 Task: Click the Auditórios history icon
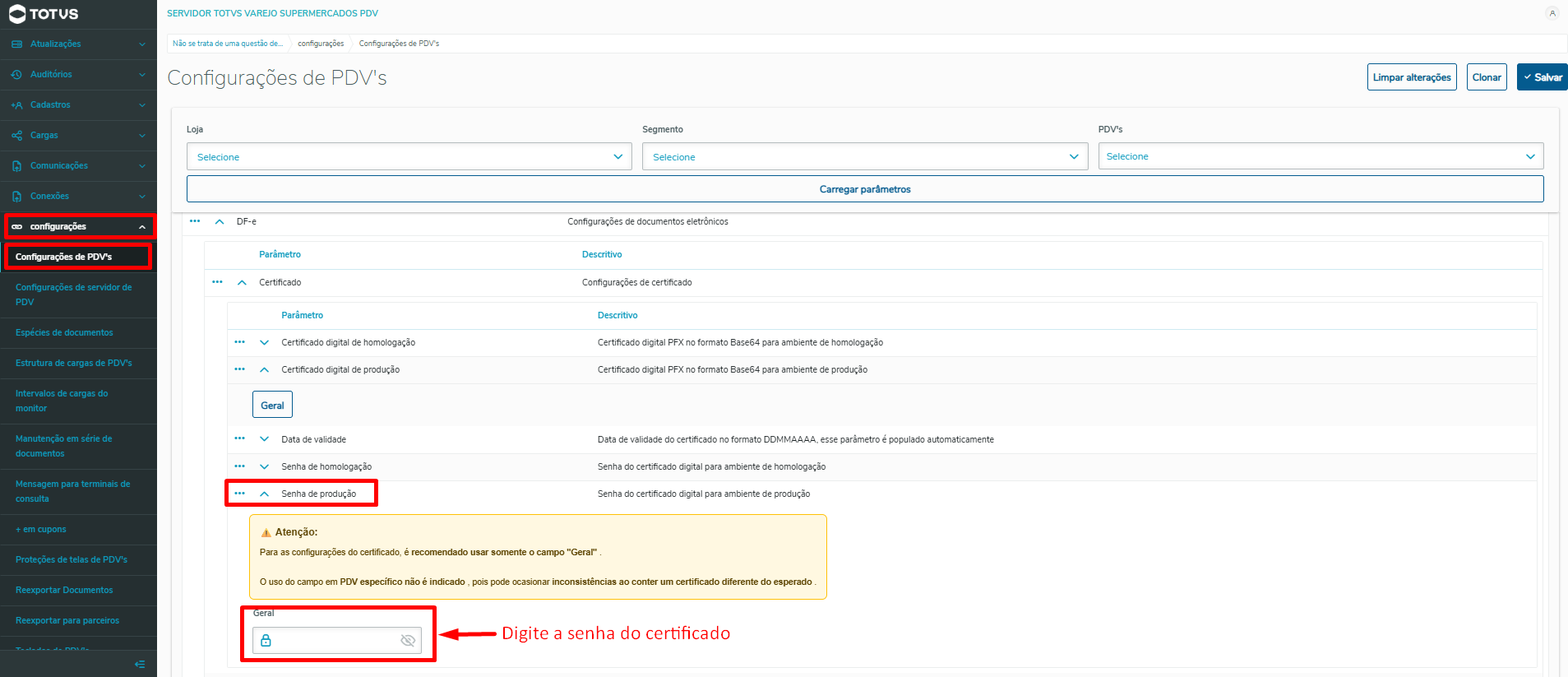pyautogui.click(x=16, y=75)
